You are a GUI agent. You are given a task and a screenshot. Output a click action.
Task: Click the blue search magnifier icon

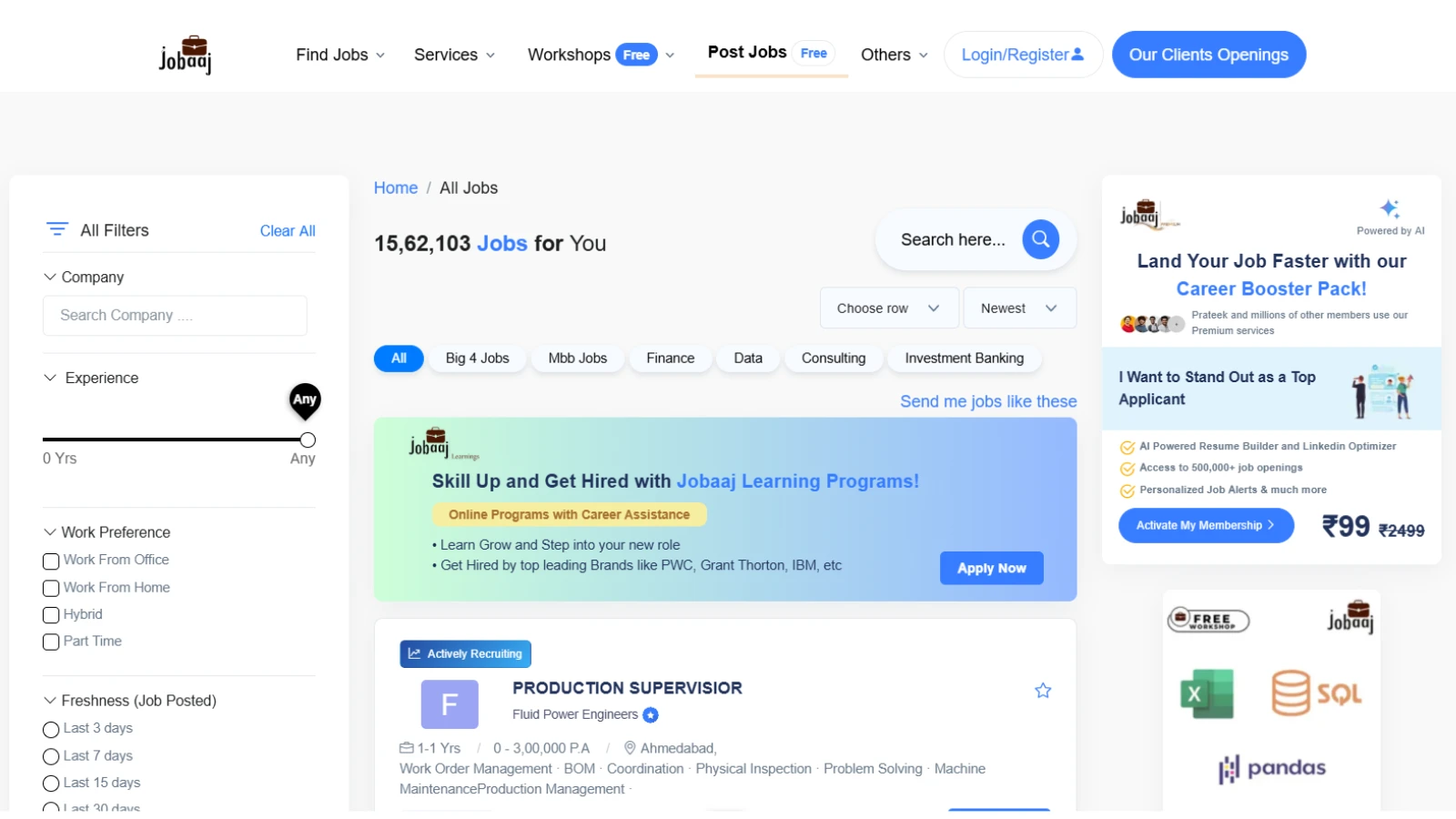1040,239
